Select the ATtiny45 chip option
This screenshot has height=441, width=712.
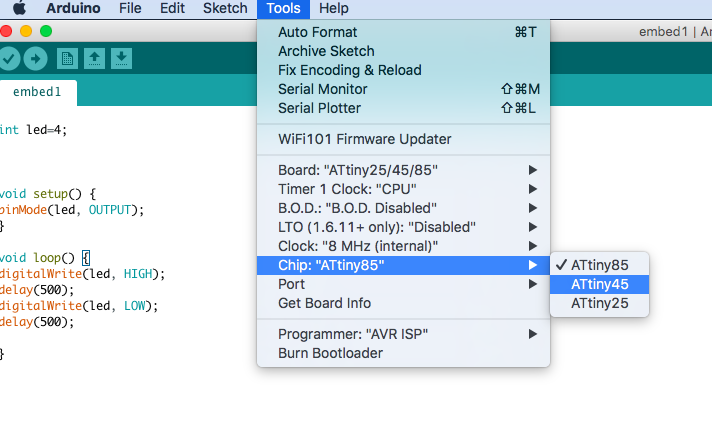pyautogui.click(x=599, y=284)
